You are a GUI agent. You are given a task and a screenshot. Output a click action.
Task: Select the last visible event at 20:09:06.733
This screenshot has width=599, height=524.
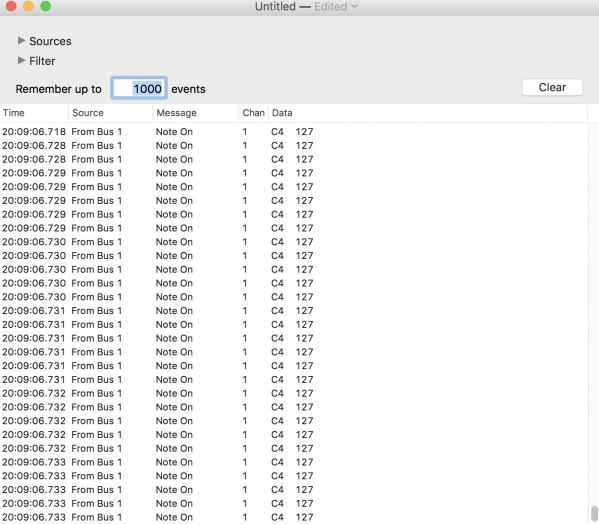point(293,517)
